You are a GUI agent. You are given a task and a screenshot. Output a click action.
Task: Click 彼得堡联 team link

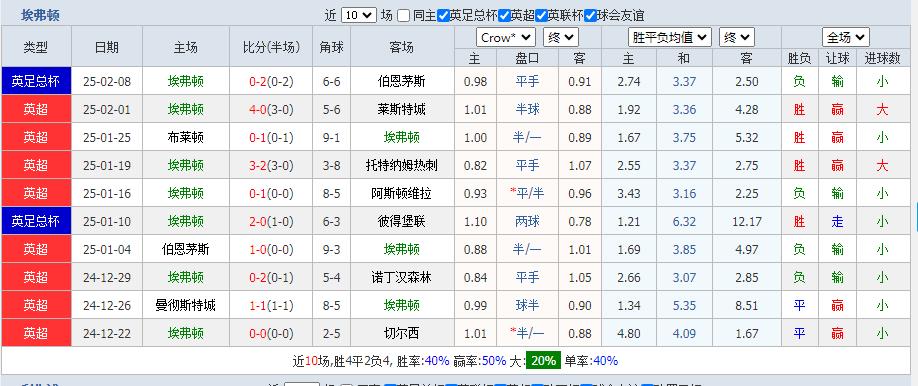pyautogui.click(x=402, y=221)
